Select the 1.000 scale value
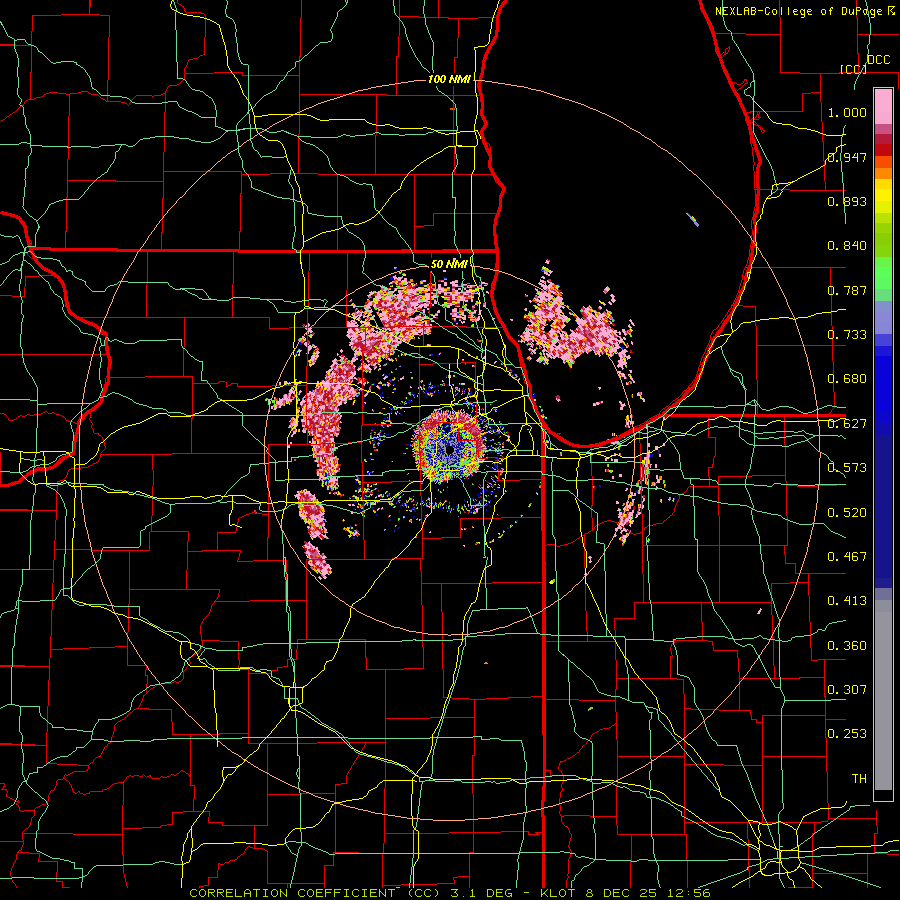 pos(847,112)
